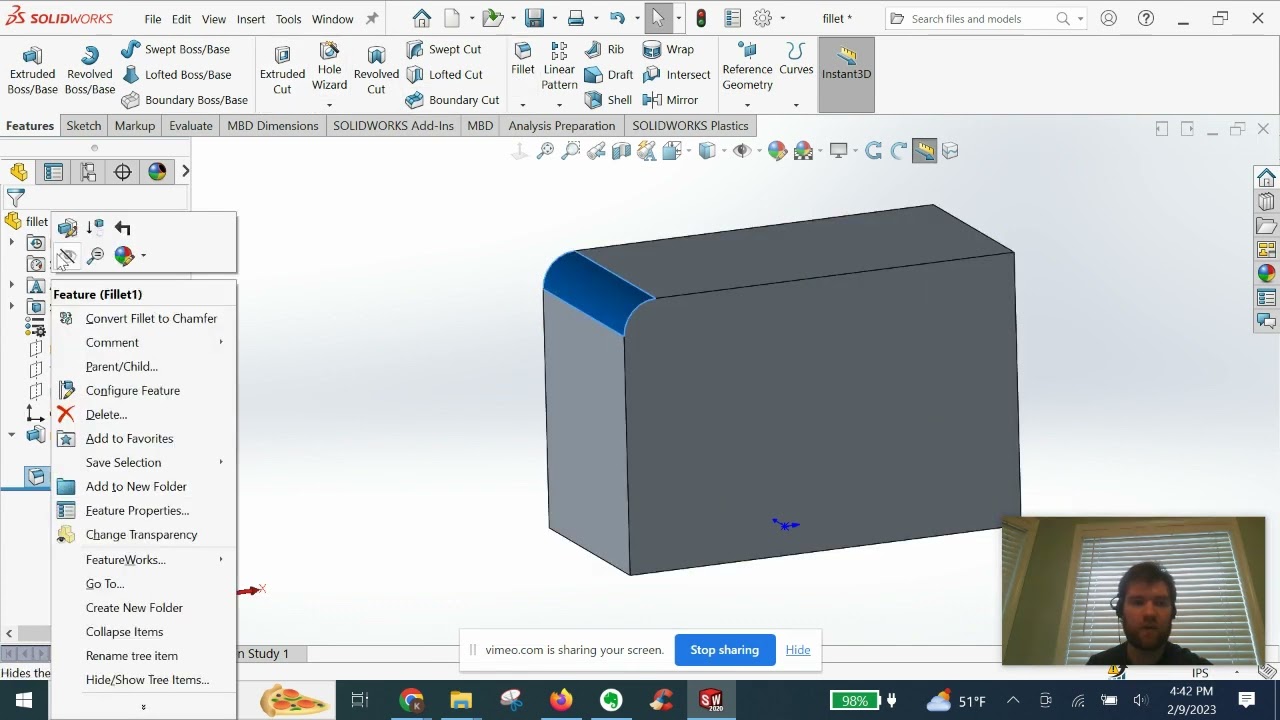Image resolution: width=1280 pixels, height=720 pixels.
Task: Start the Revolved Cut tool
Action: coord(376,71)
